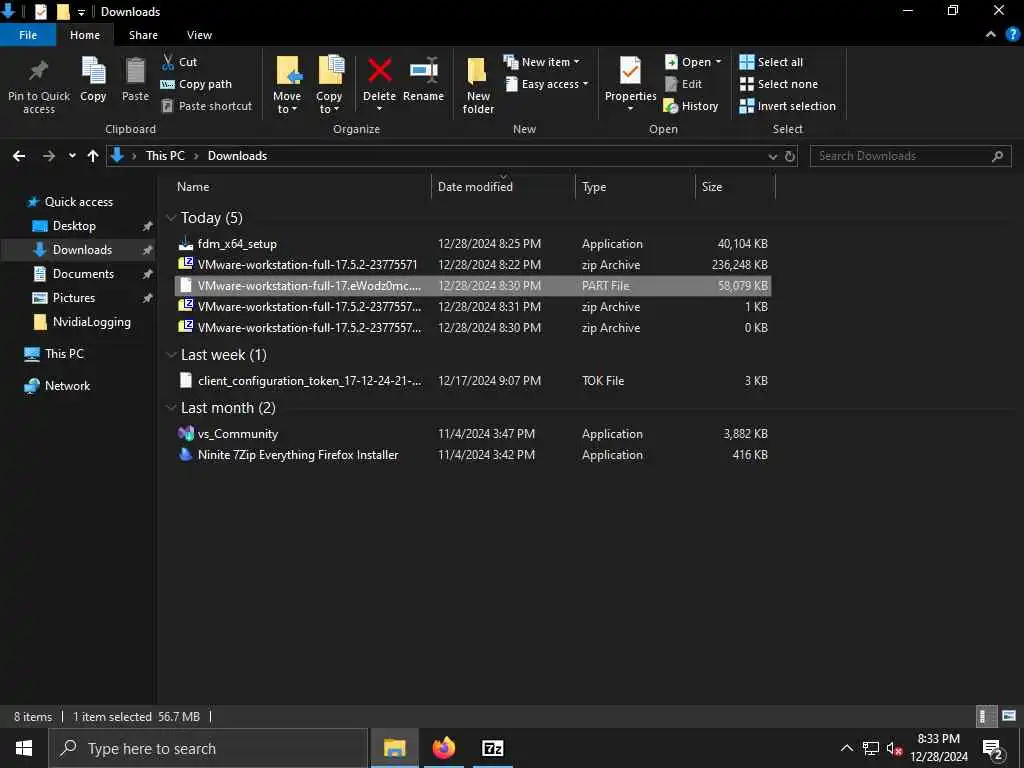Open the Windows Start menu
The width and height of the screenshot is (1024, 768).
(x=24, y=748)
